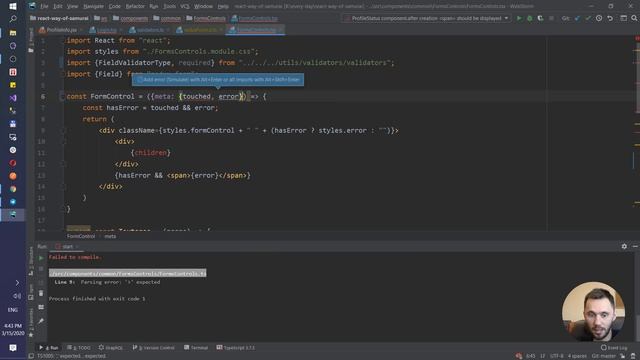The height and width of the screenshot is (360, 640).
Task: Click the auto-import tooltip popup
Action: tap(218, 80)
